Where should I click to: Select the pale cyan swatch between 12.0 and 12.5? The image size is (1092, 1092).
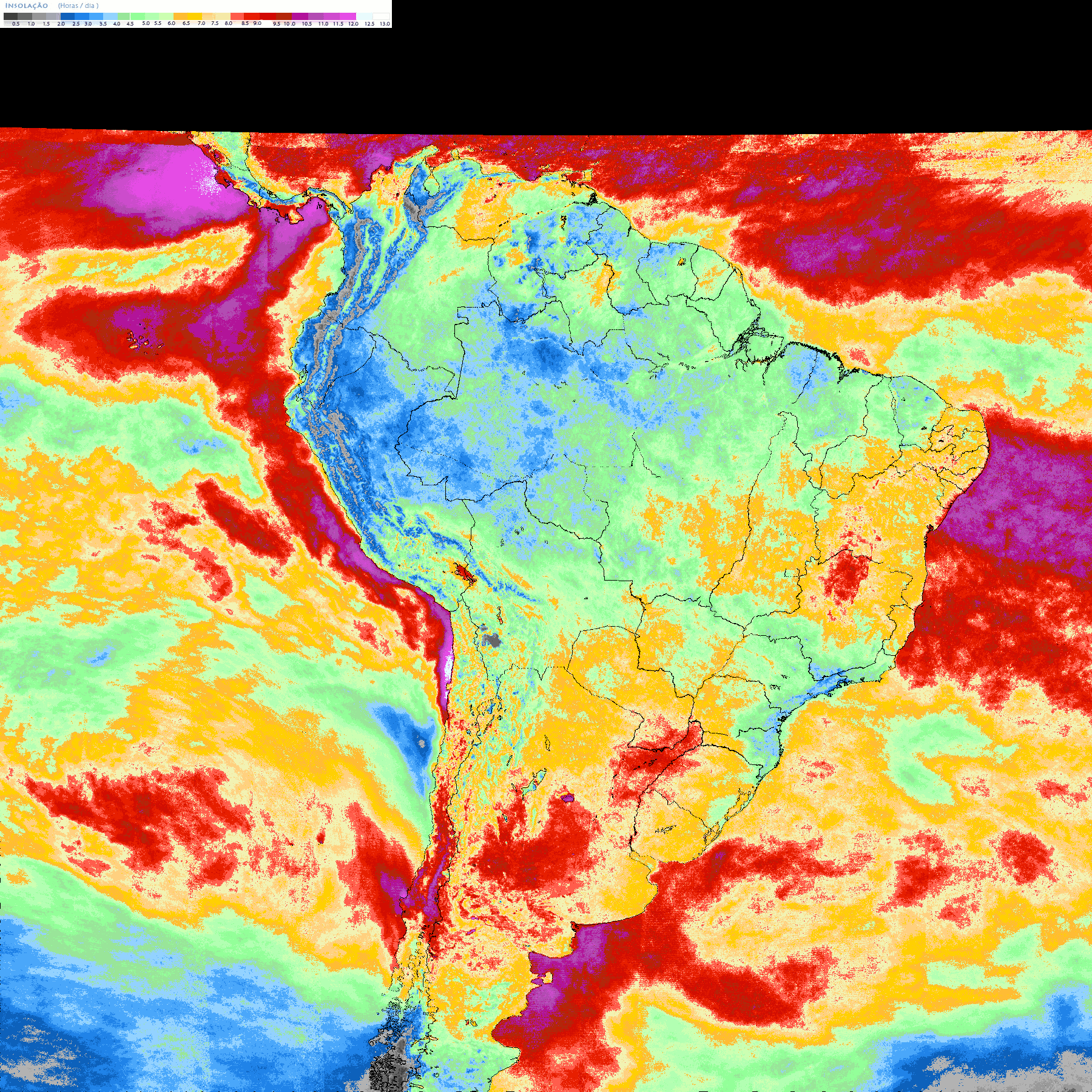[x=364, y=16]
